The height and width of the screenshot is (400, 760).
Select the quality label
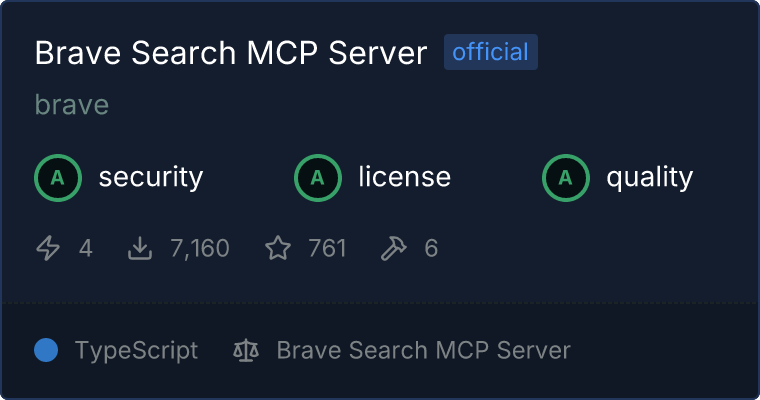click(x=649, y=177)
